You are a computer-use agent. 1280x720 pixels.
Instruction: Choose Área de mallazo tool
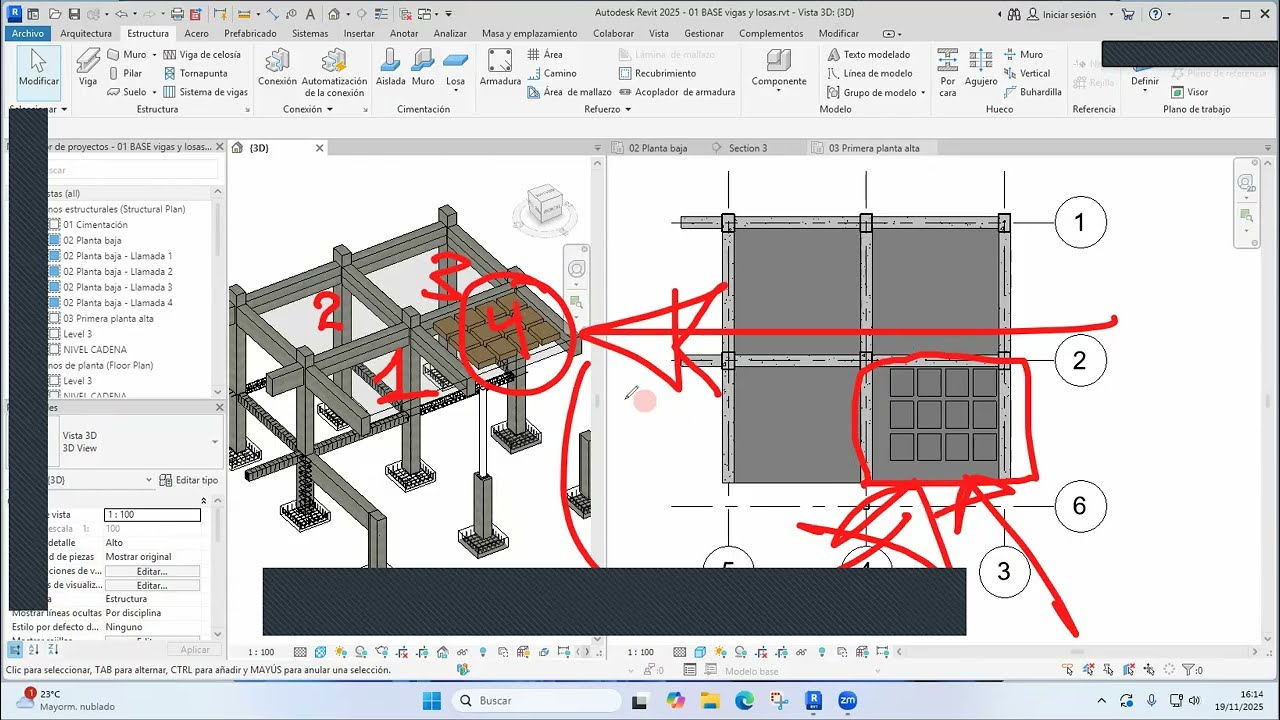(x=569, y=92)
